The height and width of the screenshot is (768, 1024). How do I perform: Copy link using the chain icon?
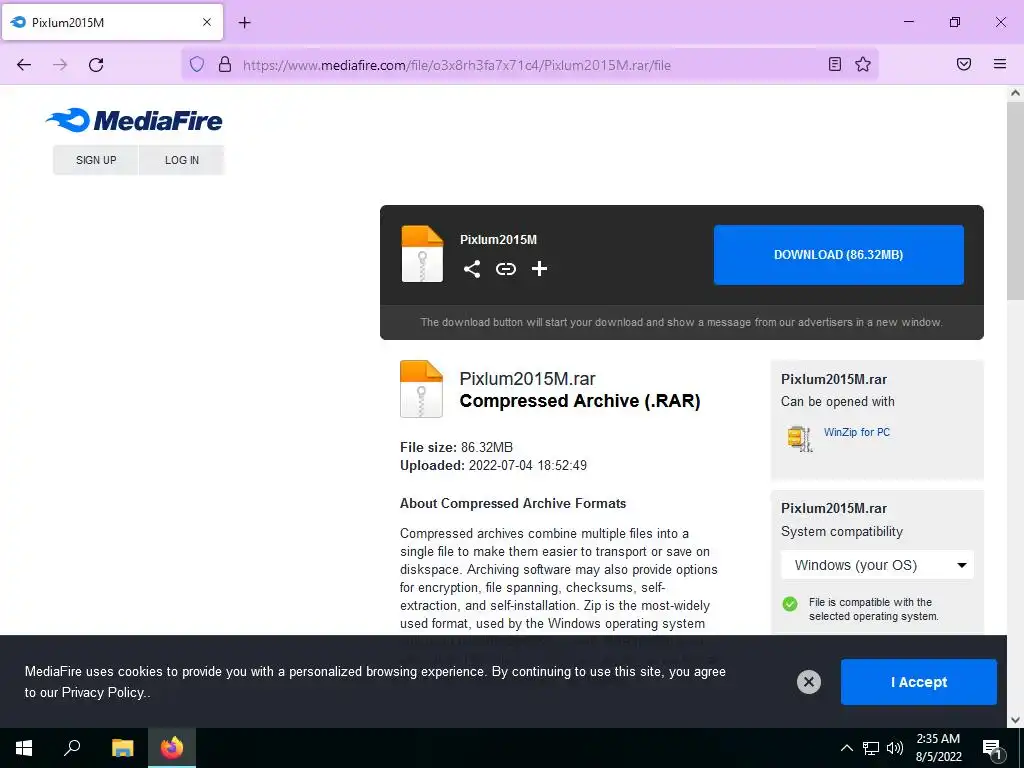pos(505,268)
